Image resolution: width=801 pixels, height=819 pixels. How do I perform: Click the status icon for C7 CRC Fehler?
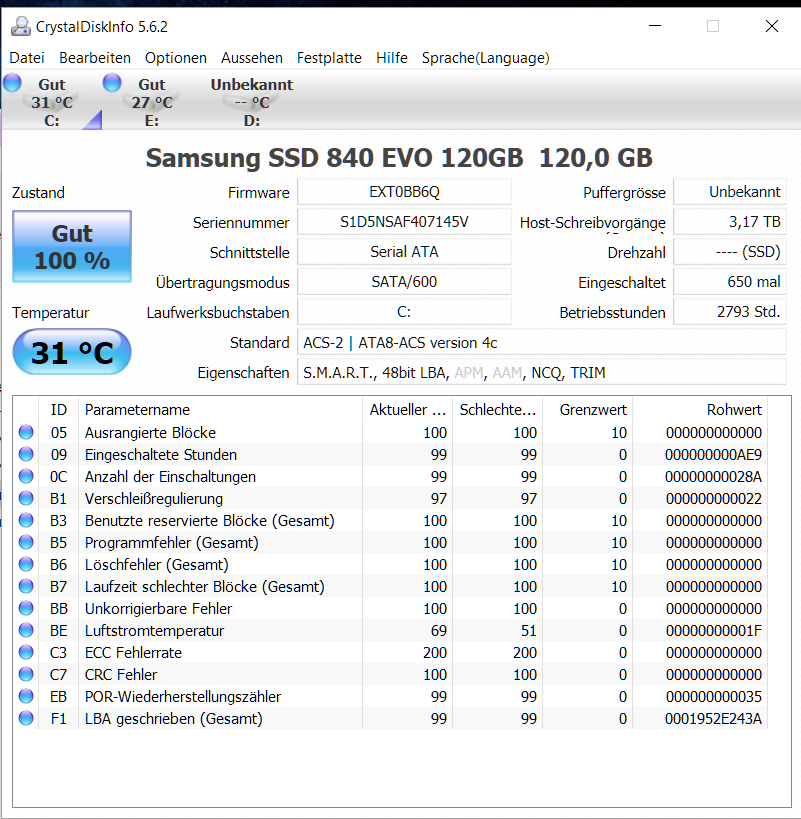click(x=26, y=674)
